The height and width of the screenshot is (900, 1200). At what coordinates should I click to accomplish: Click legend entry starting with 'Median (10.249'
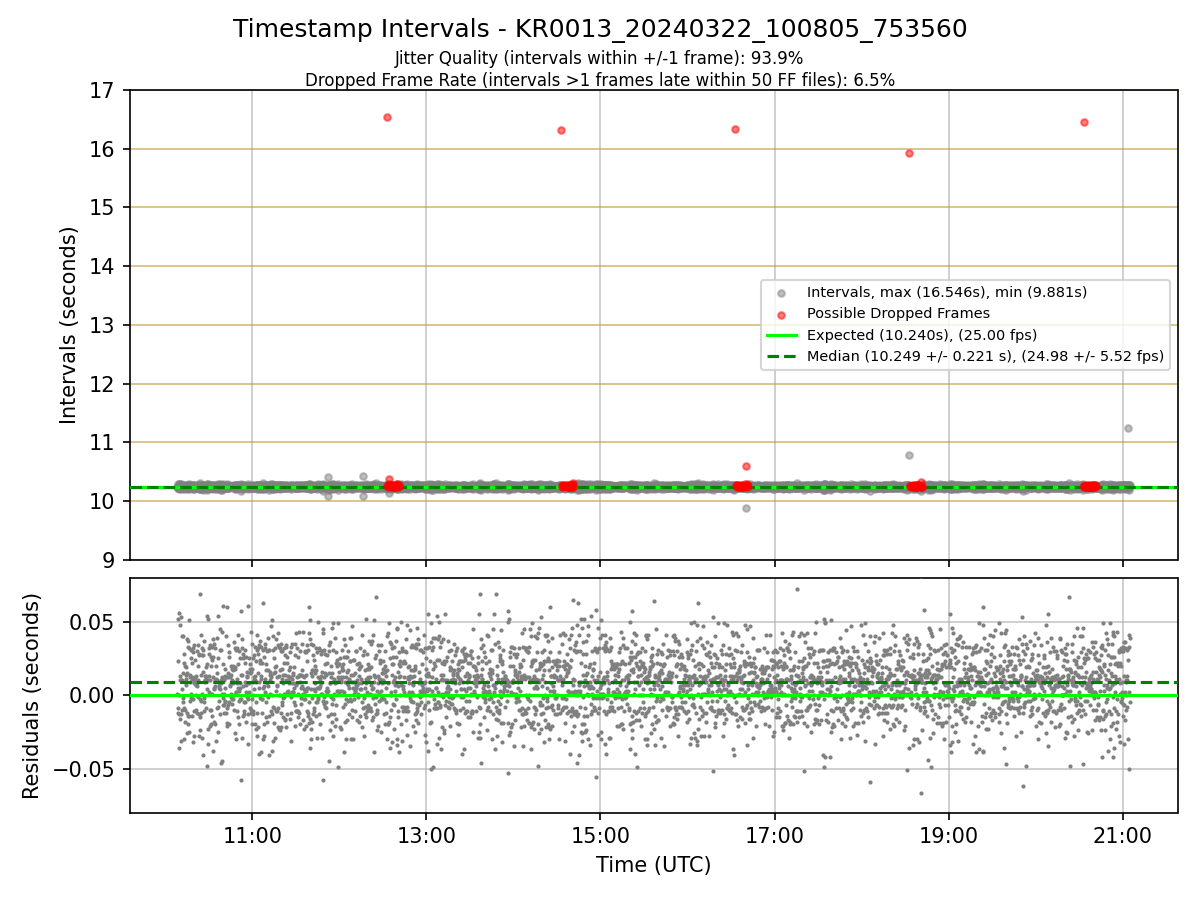click(985, 355)
